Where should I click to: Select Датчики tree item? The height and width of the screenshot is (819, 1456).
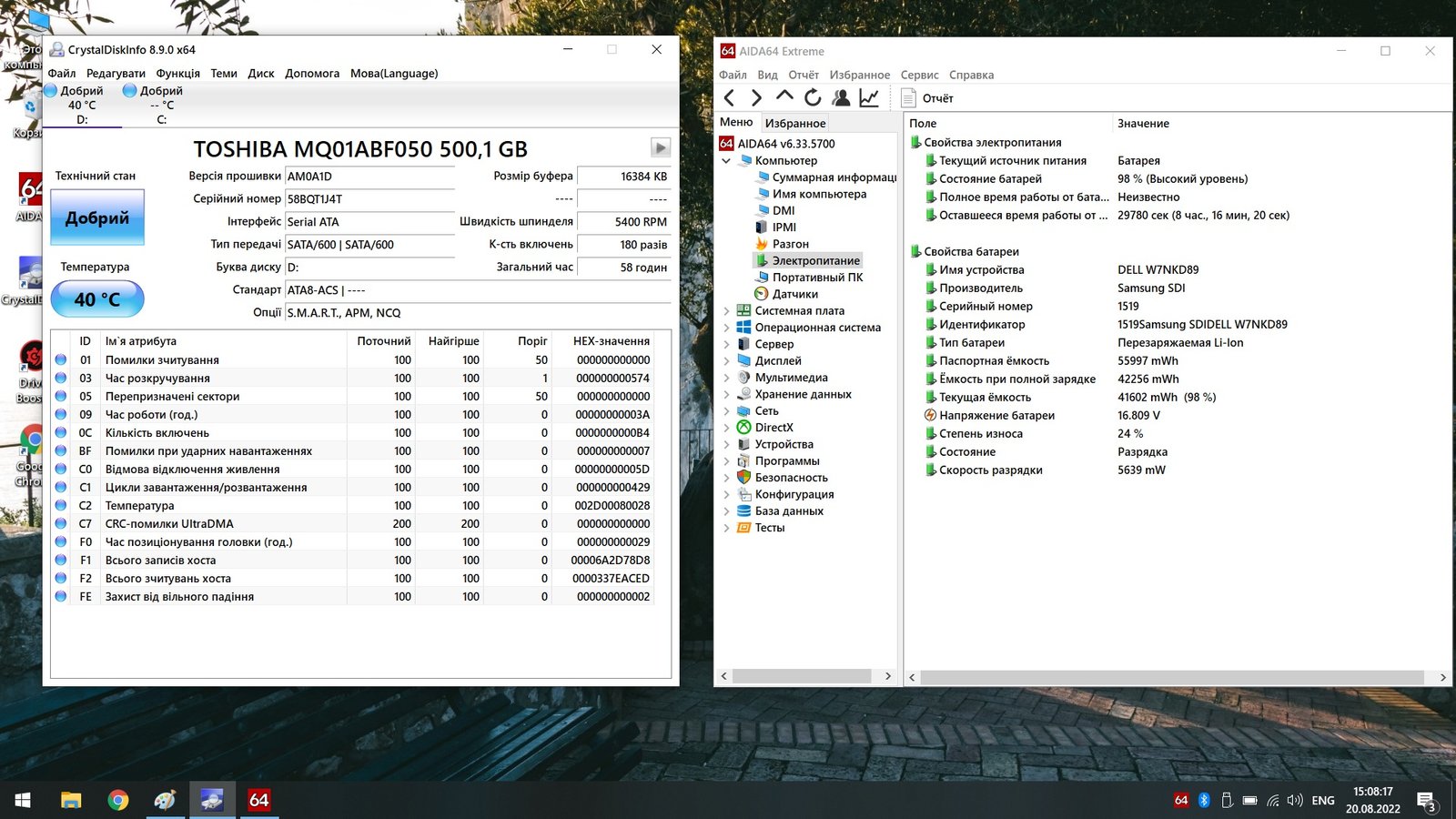(787, 294)
